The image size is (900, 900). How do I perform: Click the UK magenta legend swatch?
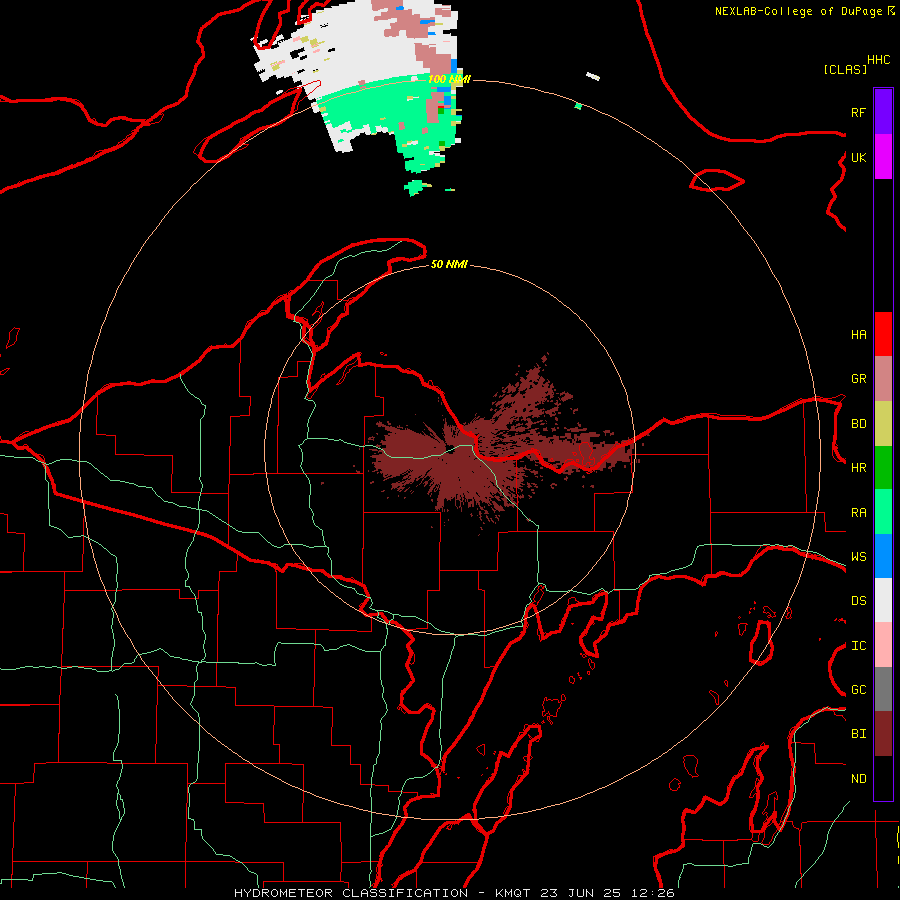[883, 157]
